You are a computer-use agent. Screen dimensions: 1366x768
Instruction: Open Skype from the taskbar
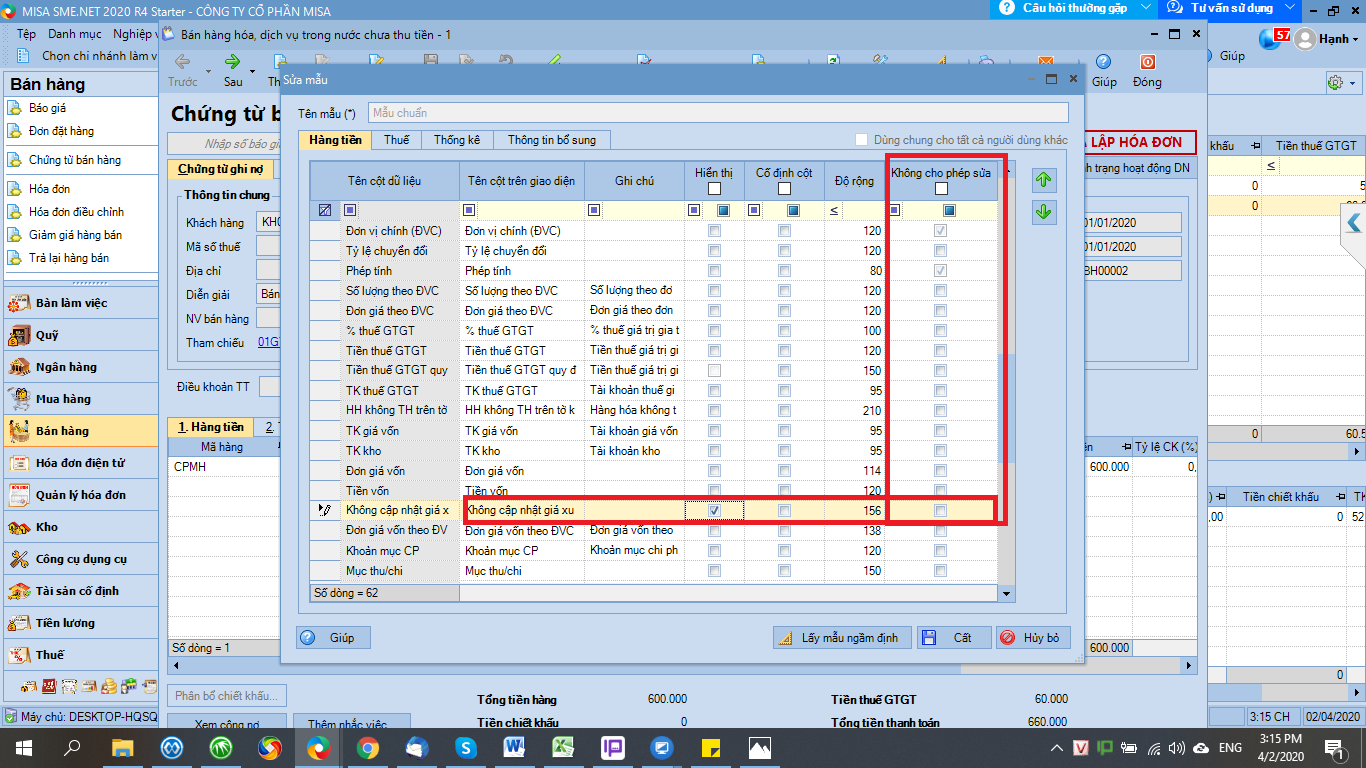tap(465, 747)
